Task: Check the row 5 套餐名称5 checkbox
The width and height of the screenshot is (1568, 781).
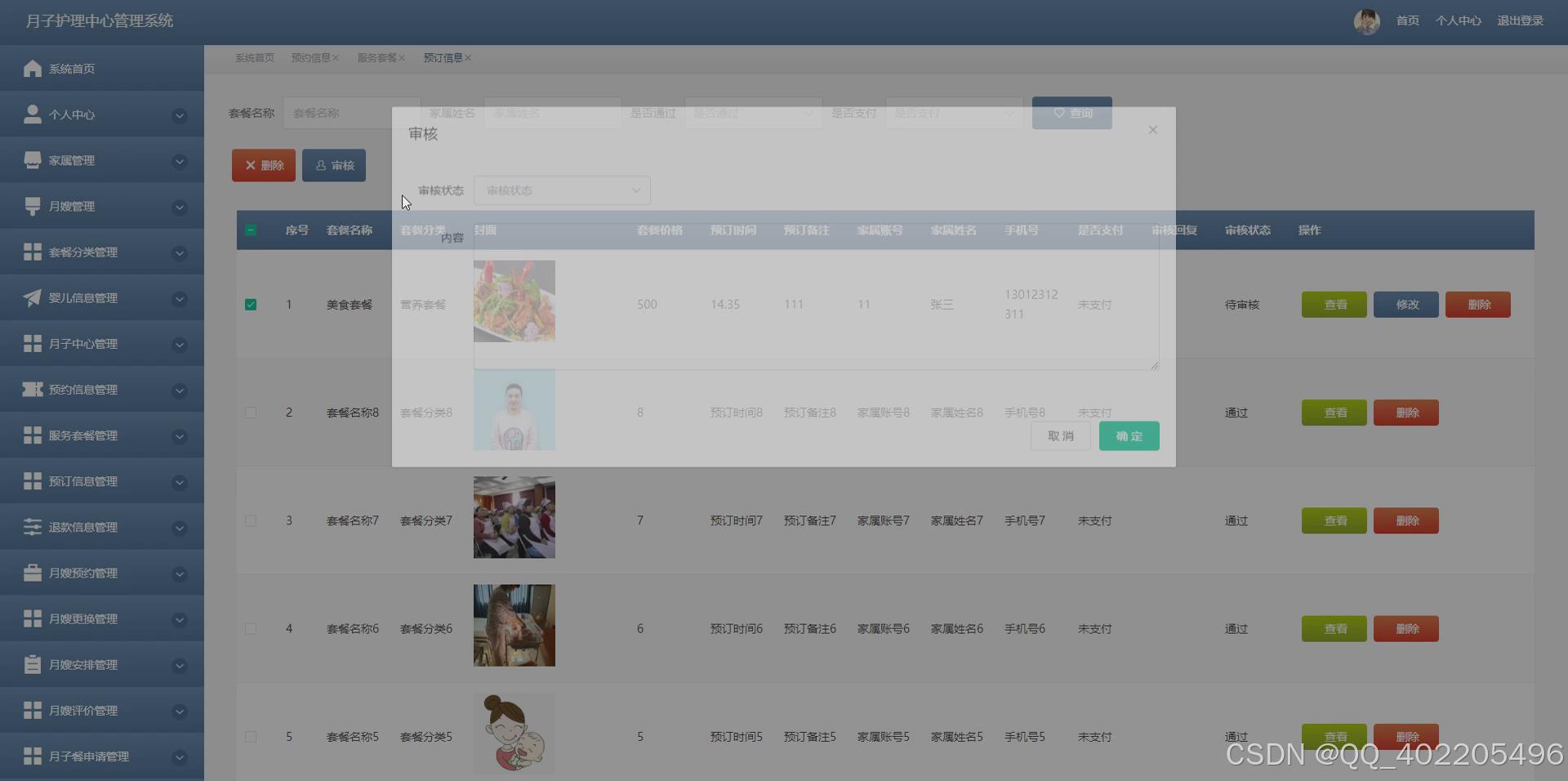Action: coord(251,737)
